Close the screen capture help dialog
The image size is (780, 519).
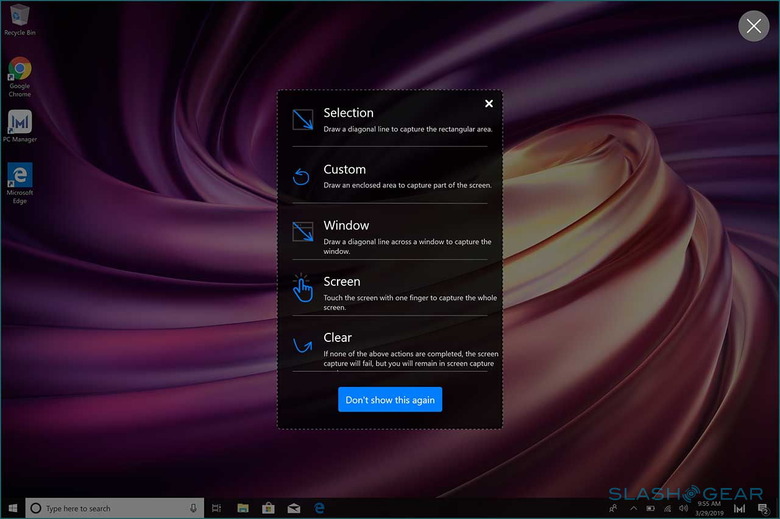coord(489,104)
